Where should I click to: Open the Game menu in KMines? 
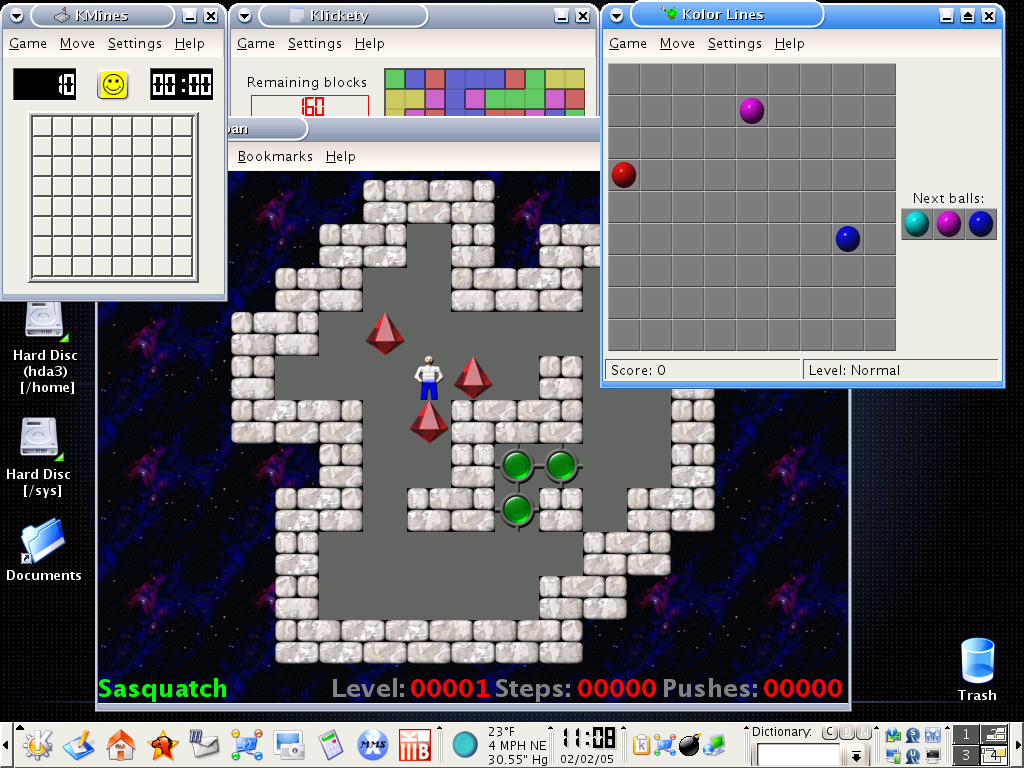pos(28,44)
